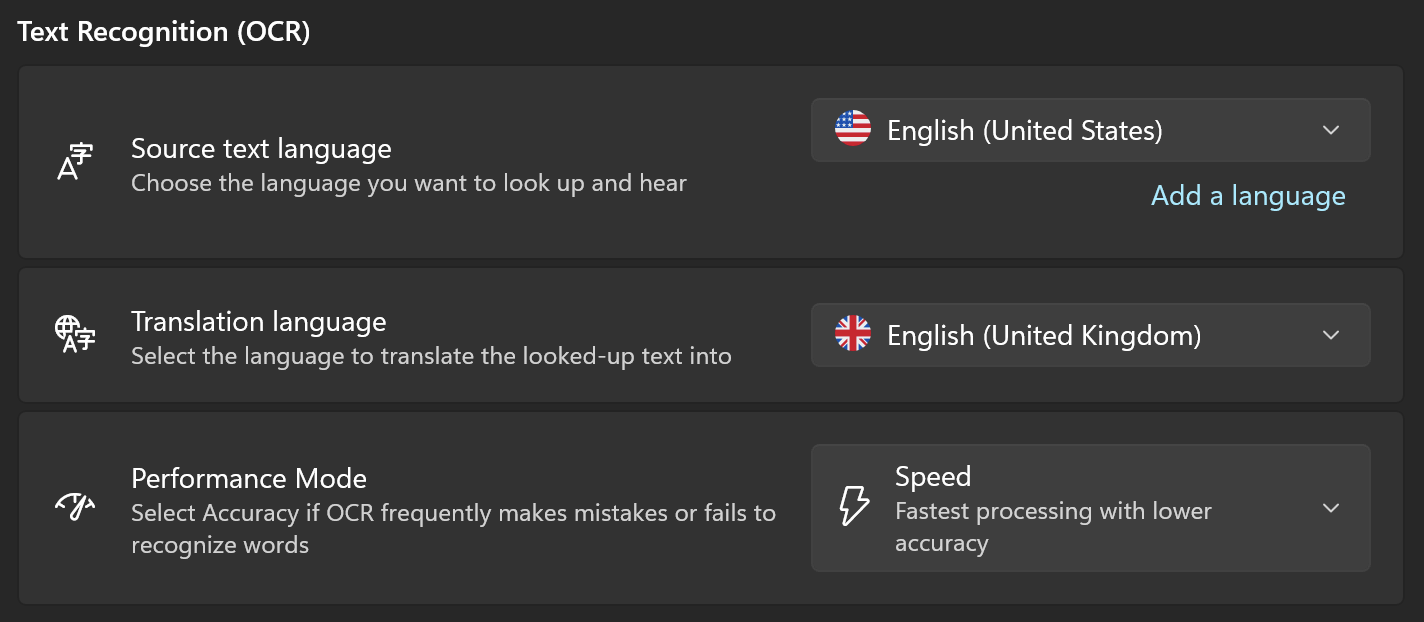Image resolution: width=1424 pixels, height=622 pixels.
Task: Click the globe Translation language icon
Action: pos(75,334)
